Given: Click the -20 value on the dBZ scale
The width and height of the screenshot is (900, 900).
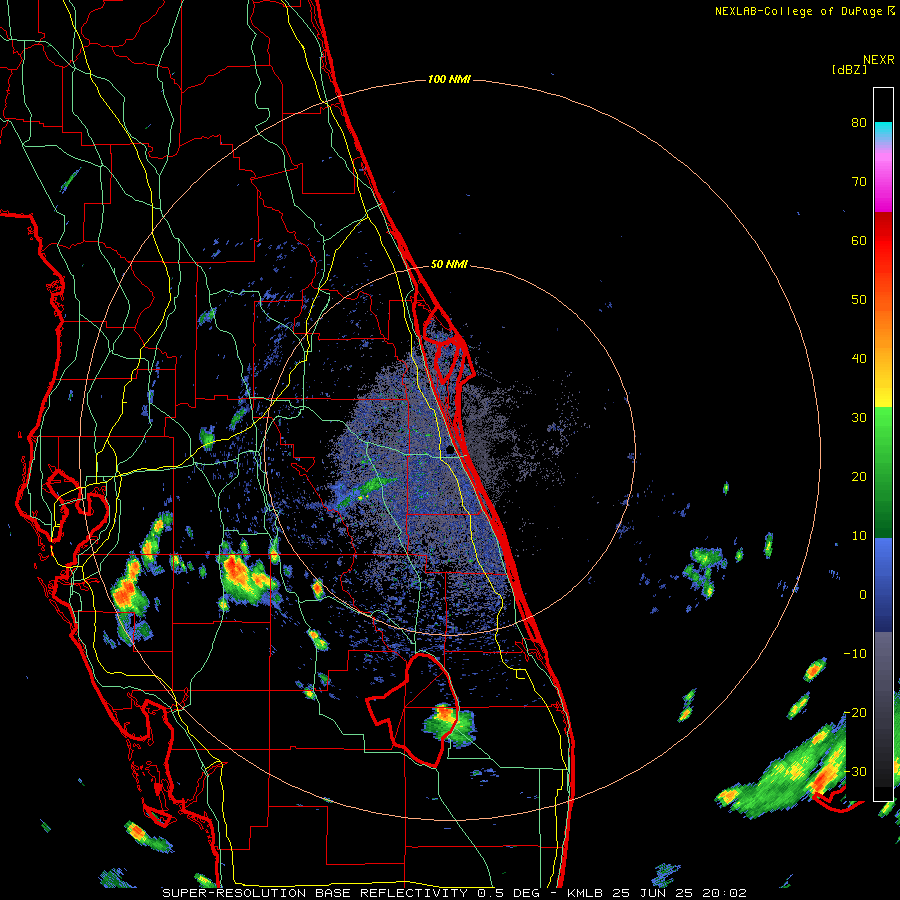Looking at the screenshot, I should tap(855, 712).
